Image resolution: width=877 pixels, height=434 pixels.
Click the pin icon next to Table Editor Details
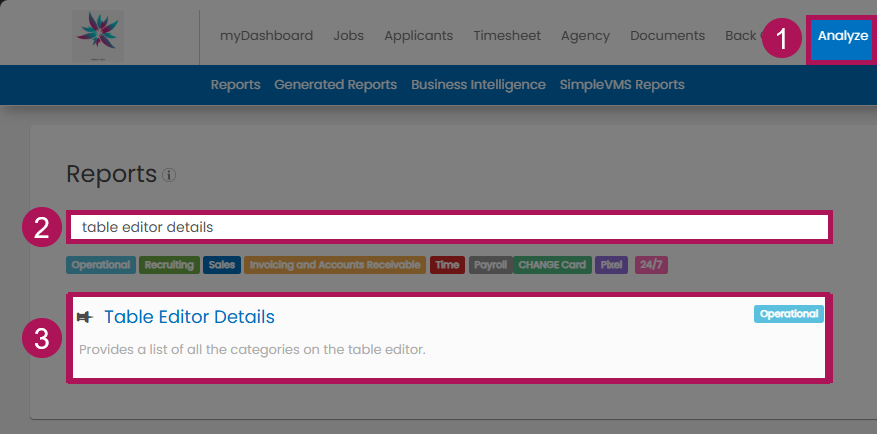coord(85,317)
